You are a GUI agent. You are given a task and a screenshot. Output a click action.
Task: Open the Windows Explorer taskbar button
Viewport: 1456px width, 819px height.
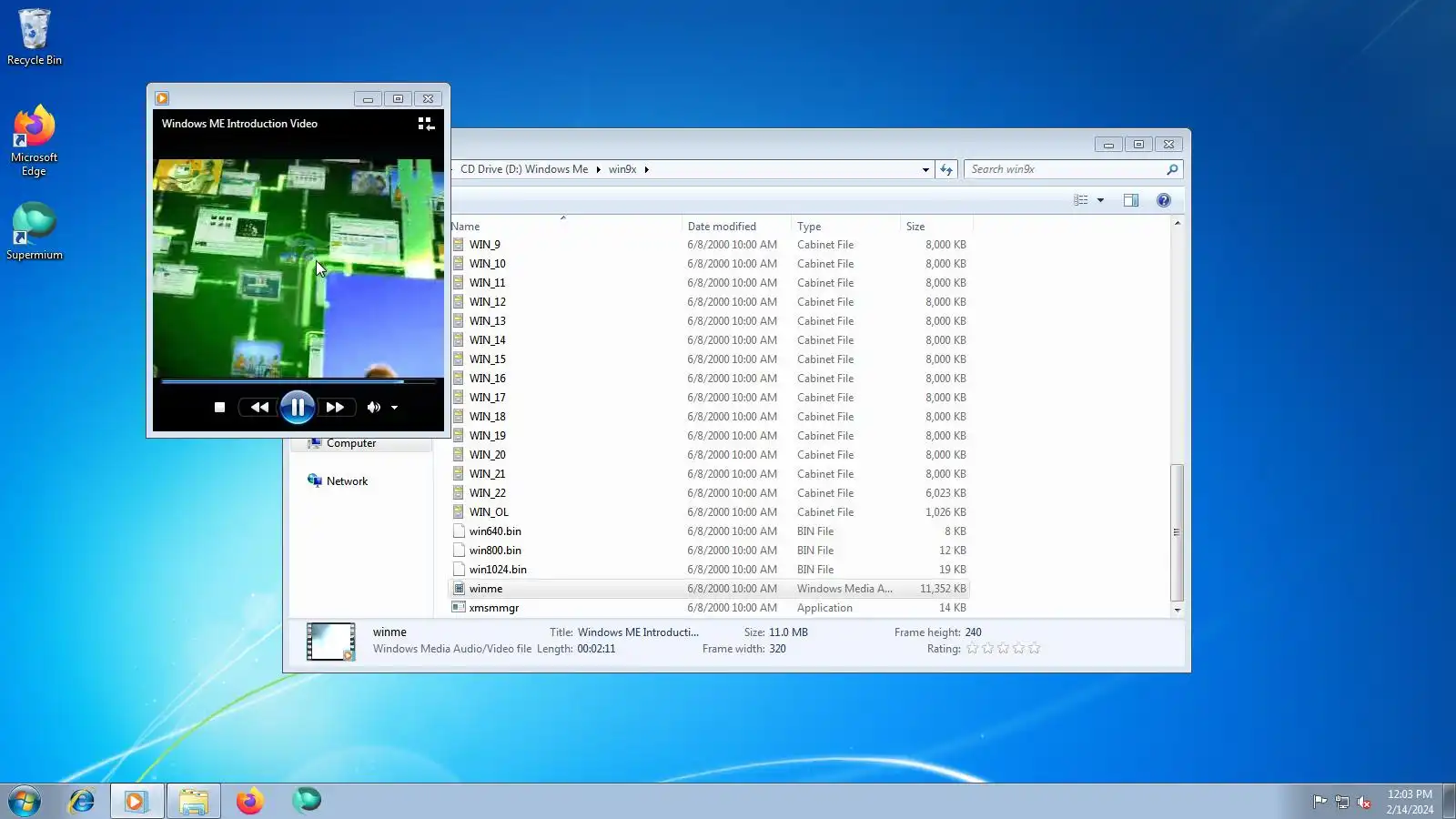pos(194,801)
